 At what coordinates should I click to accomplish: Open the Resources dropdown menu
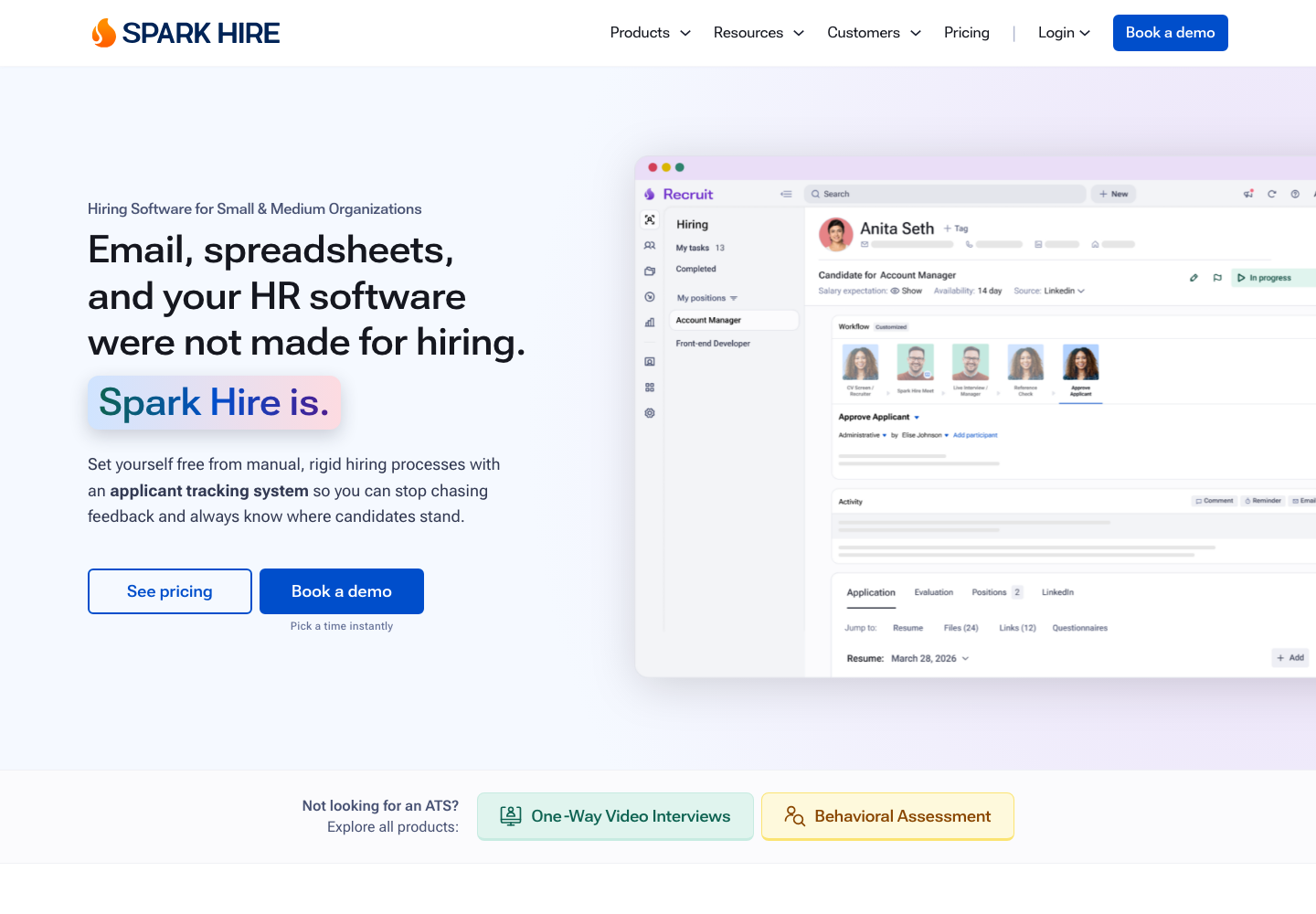[x=759, y=33]
